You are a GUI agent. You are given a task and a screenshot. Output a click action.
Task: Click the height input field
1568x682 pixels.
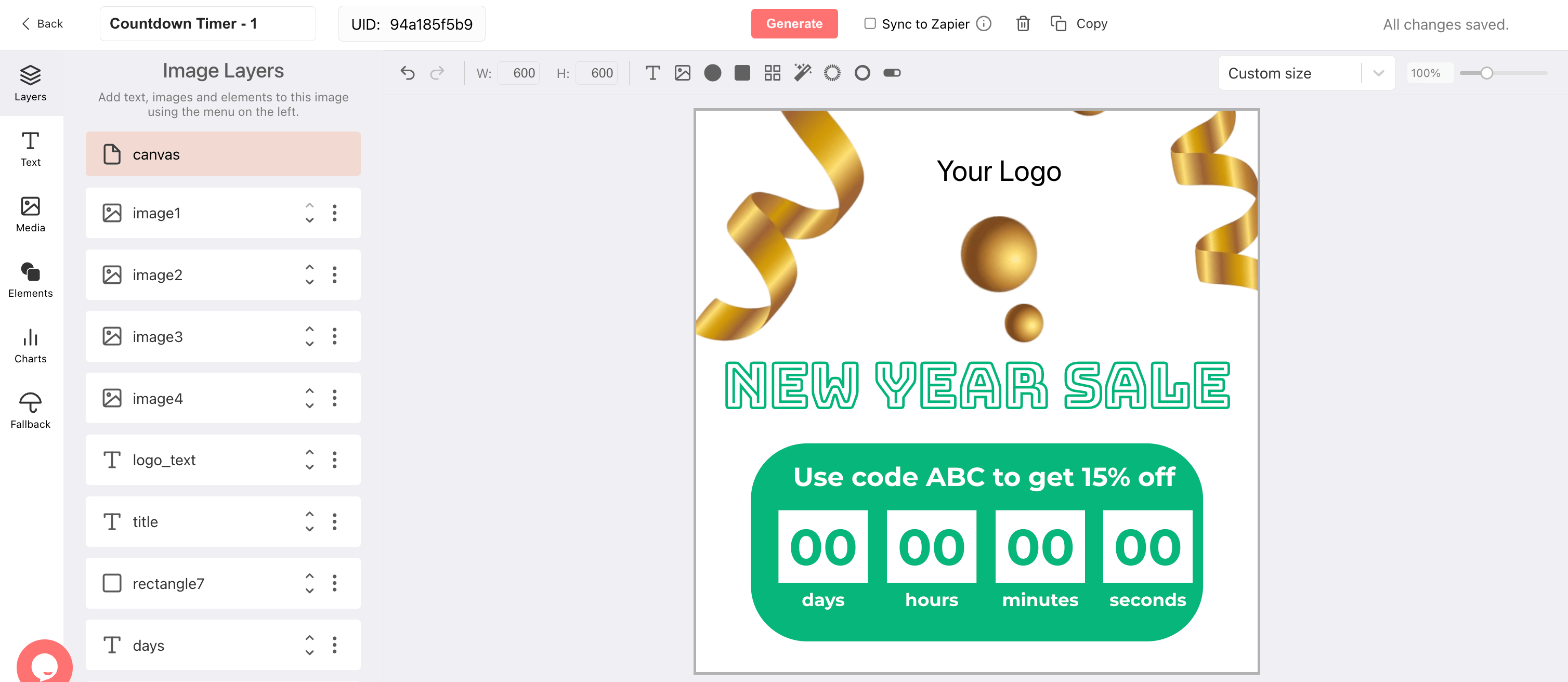(x=596, y=73)
